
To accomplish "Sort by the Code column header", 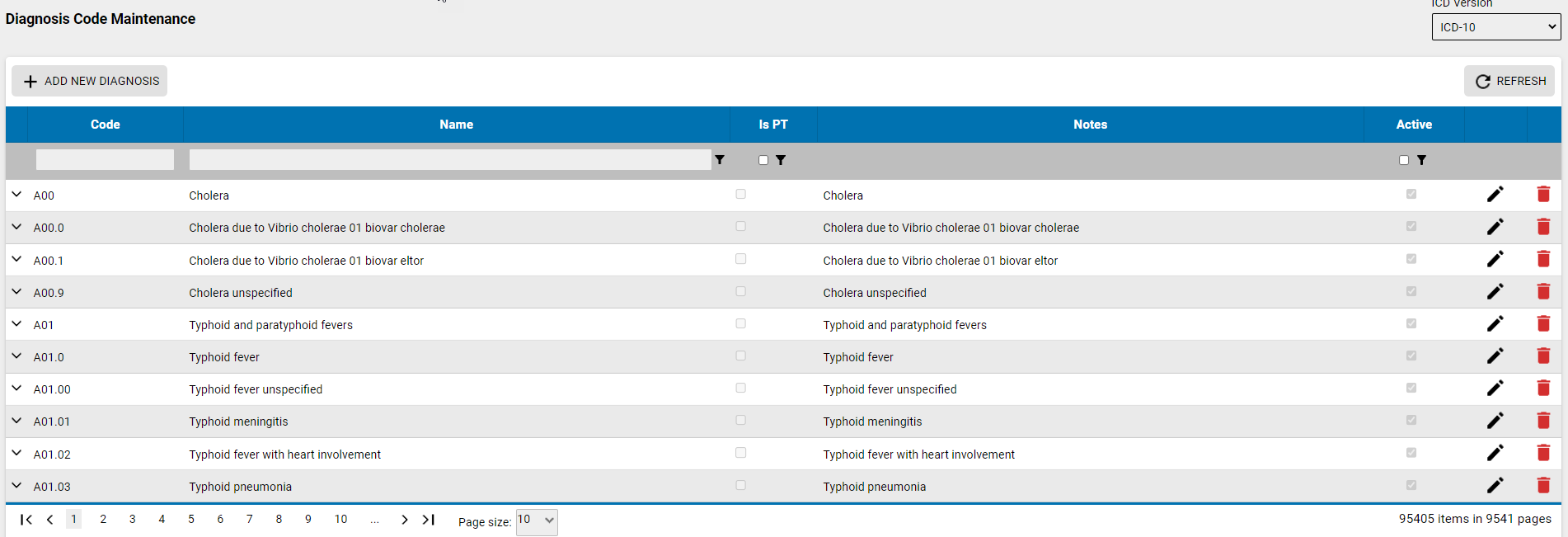I will click(105, 125).
